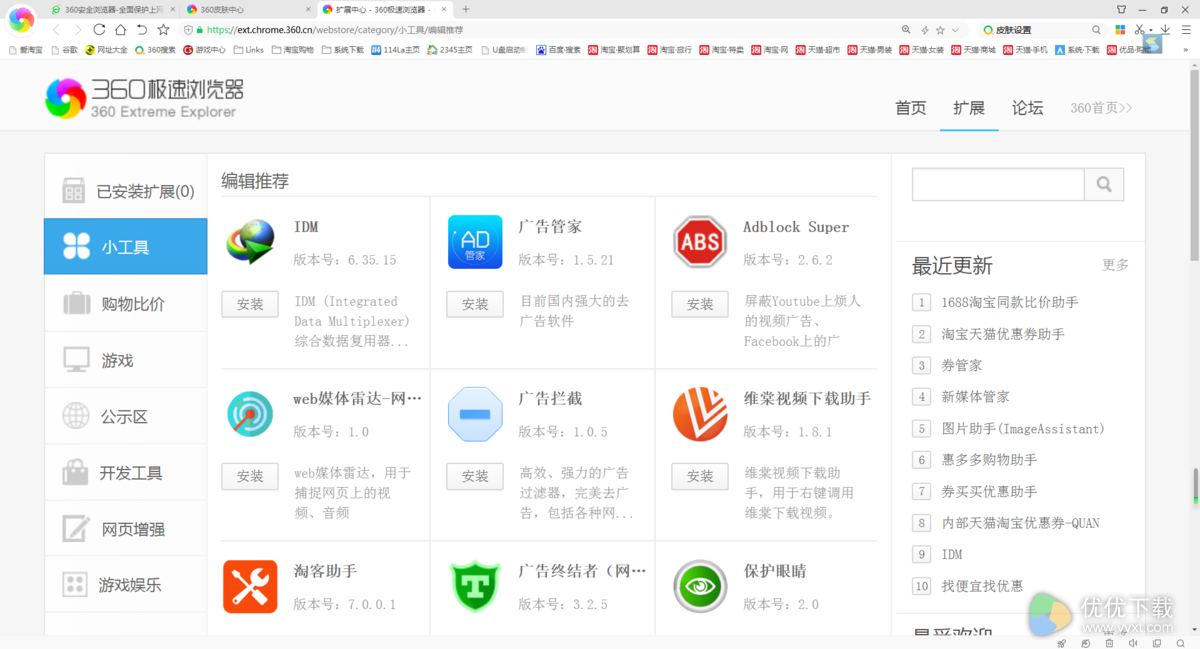Open 1688淘宝同款比价助手 in recent updates

coord(1010,302)
